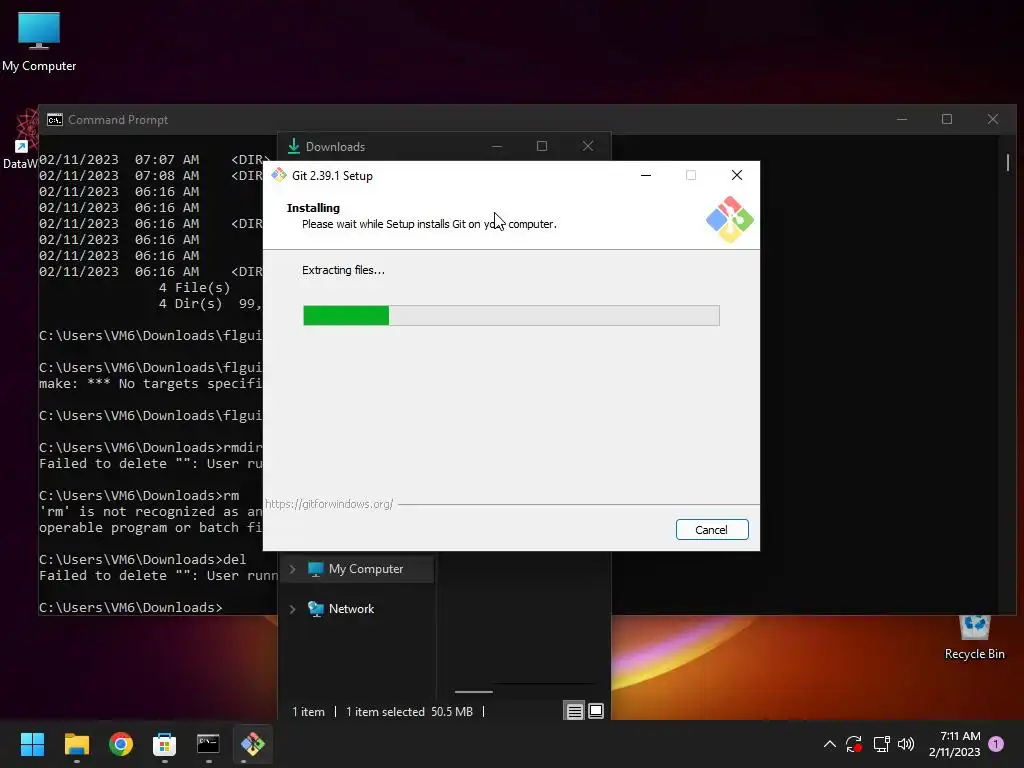Close the Downloads window
The image size is (1024, 768).
point(588,146)
